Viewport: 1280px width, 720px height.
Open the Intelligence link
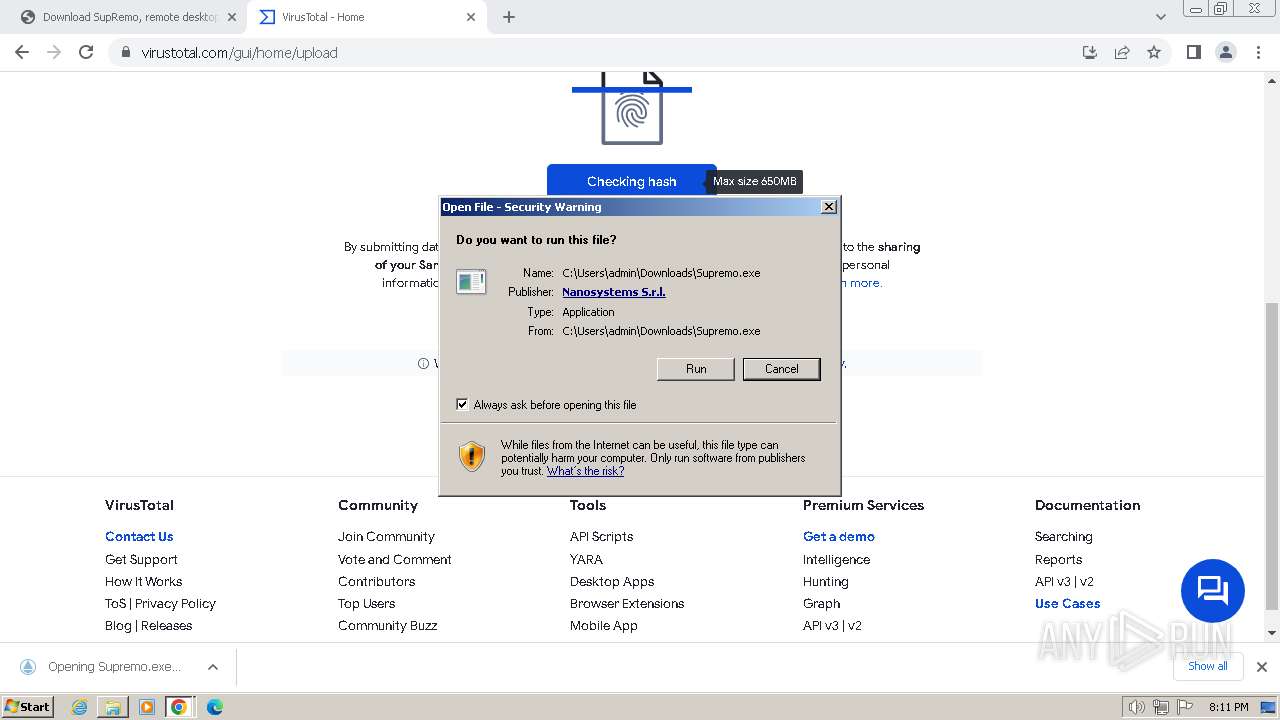pos(836,560)
